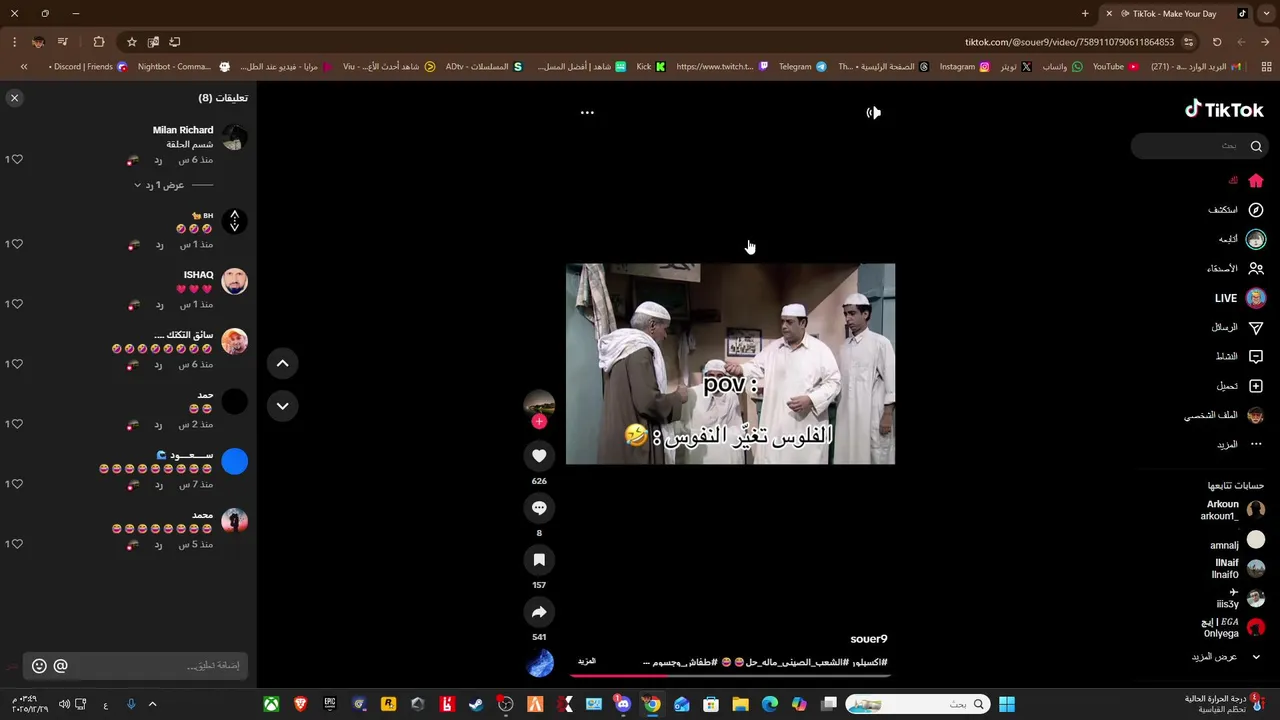Click the comments bubble icon on video

(x=539, y=508)
